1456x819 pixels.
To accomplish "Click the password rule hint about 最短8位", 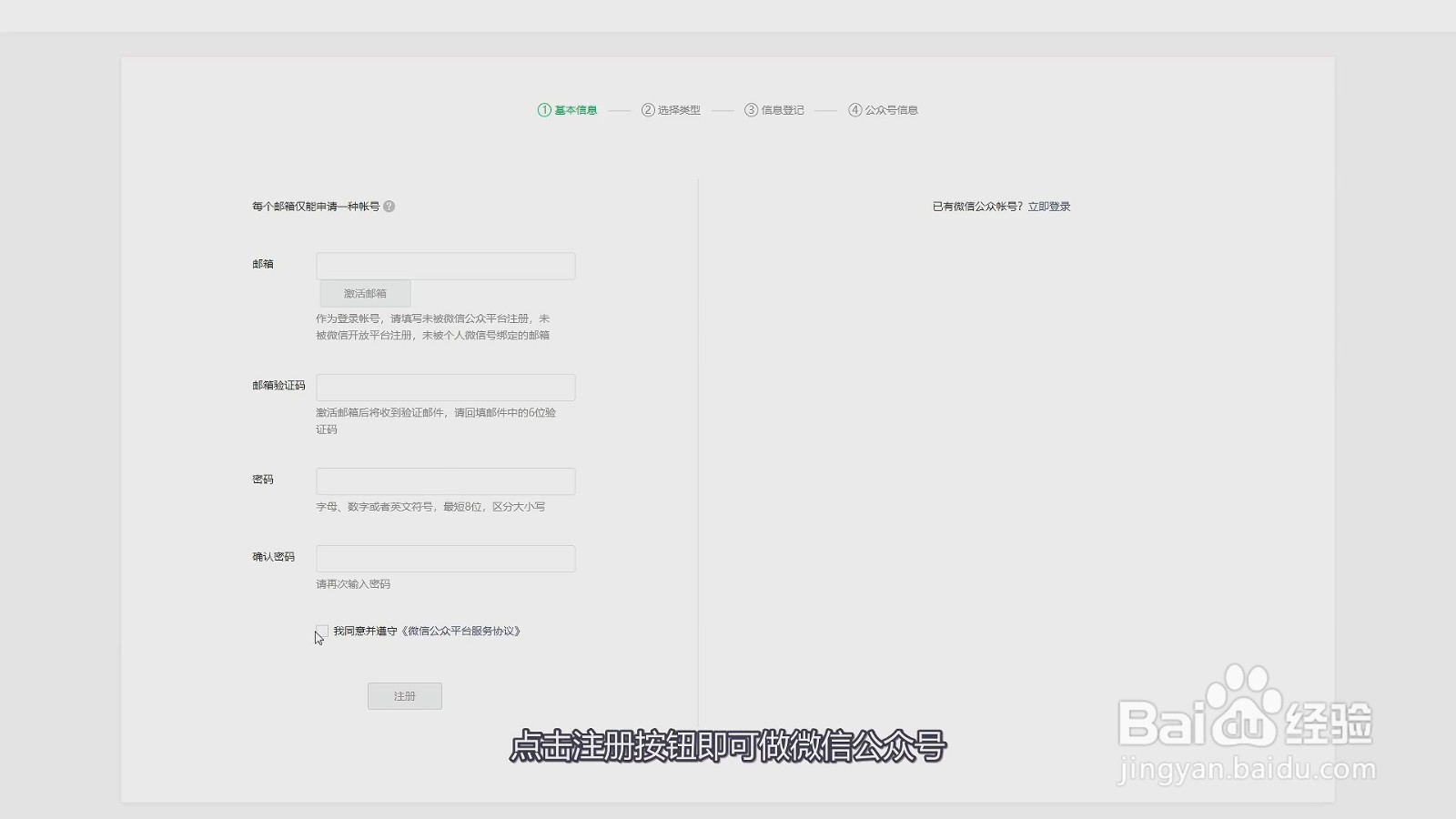I will [x=430, y=507].
